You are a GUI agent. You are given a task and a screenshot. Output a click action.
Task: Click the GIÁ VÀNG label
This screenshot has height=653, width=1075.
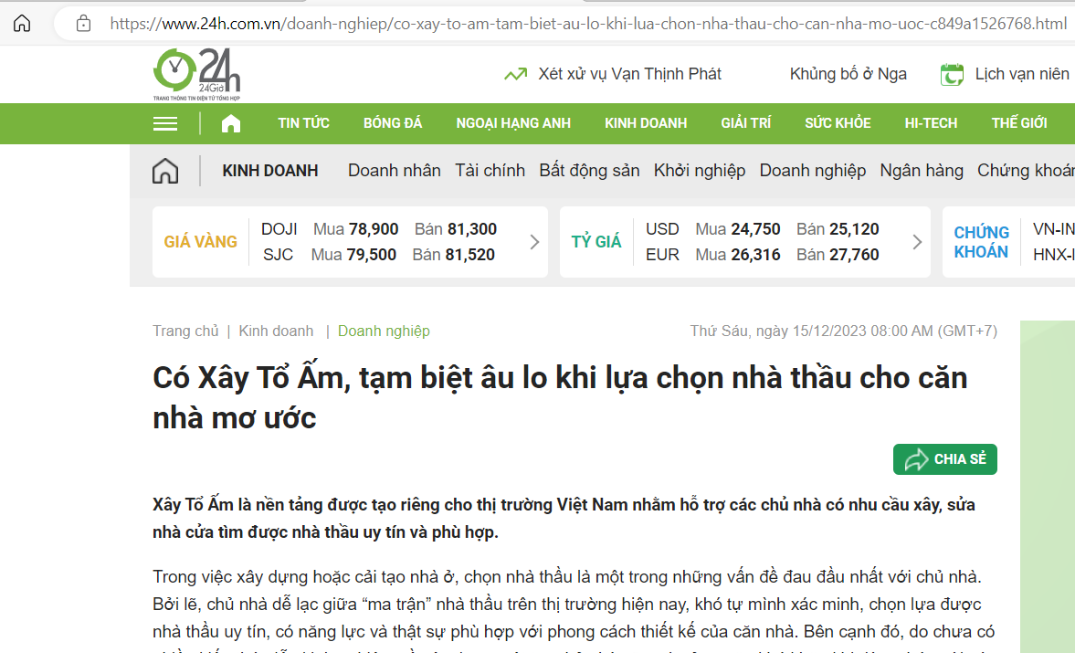pos(200,242)
